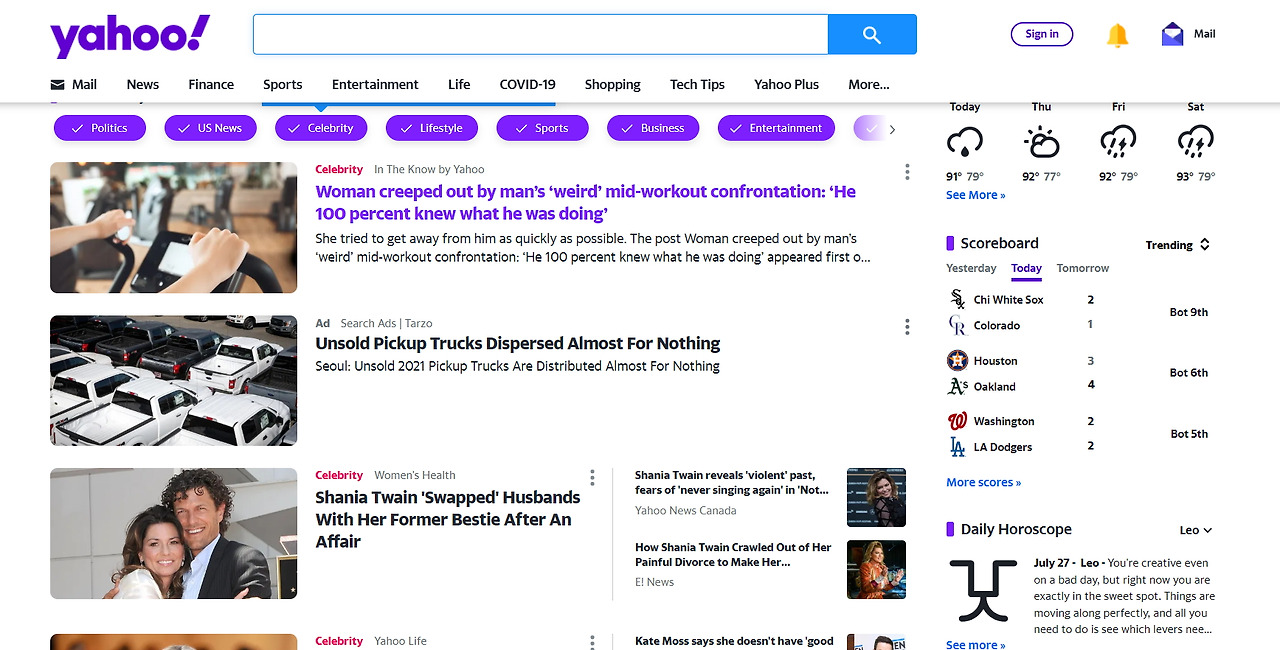Screen dimensions: 1280x650
Task: Open Unsold Pickup Trucks ad headline
Action: tap(518, 343)
